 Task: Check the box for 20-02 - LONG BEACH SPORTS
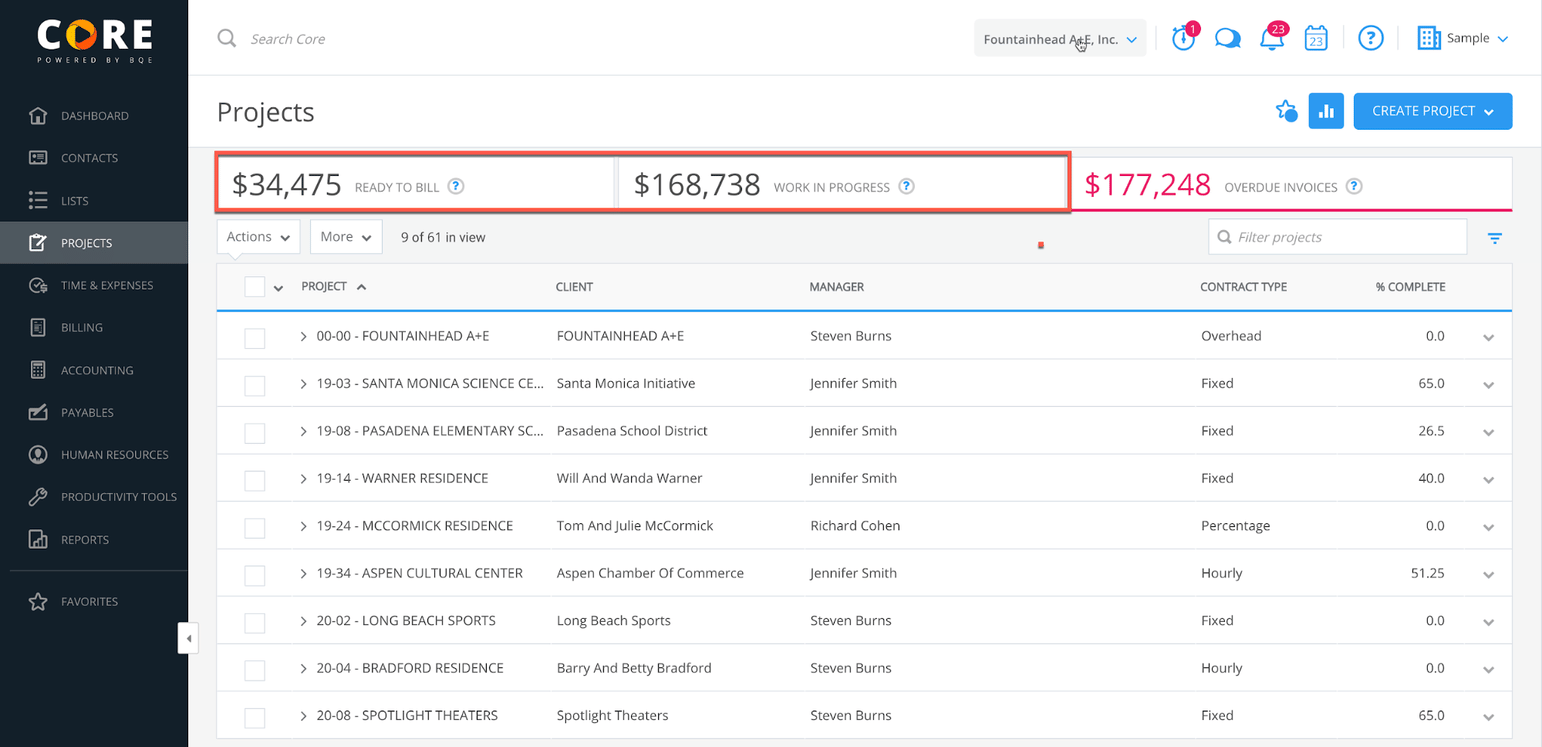coord(255,622)
